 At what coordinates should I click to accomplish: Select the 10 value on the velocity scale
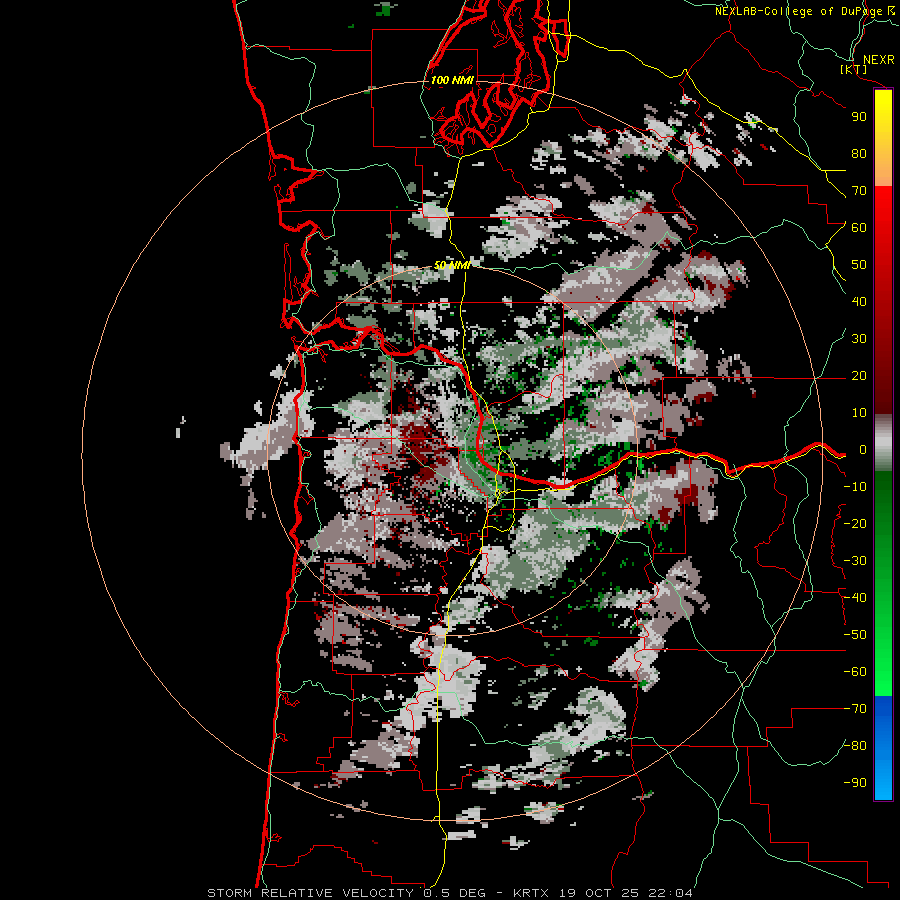point(859,413)
